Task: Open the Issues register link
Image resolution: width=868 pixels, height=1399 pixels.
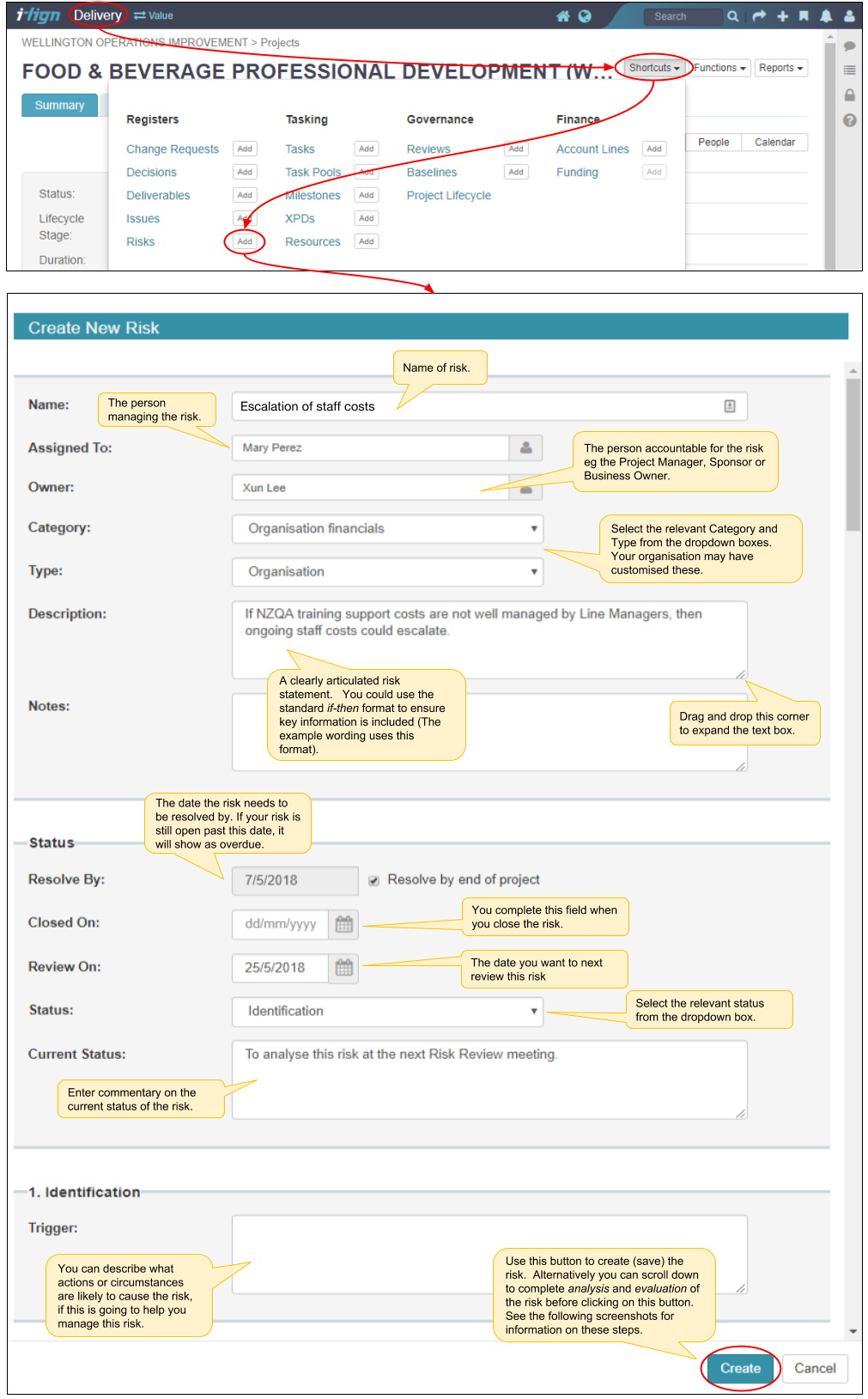Action: click(143, 218)
